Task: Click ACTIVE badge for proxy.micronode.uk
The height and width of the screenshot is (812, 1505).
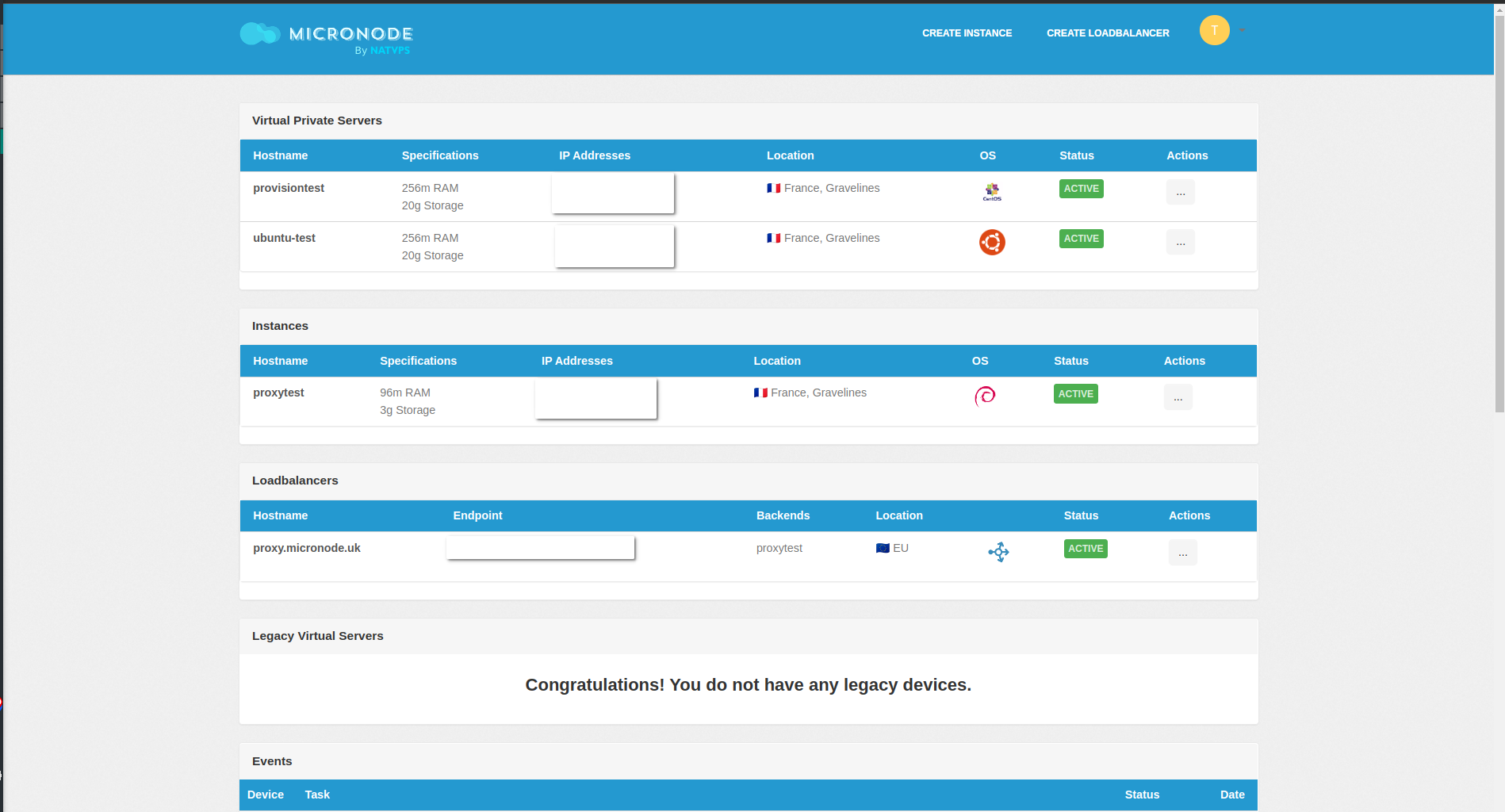Action: (x=1086, y=549)
